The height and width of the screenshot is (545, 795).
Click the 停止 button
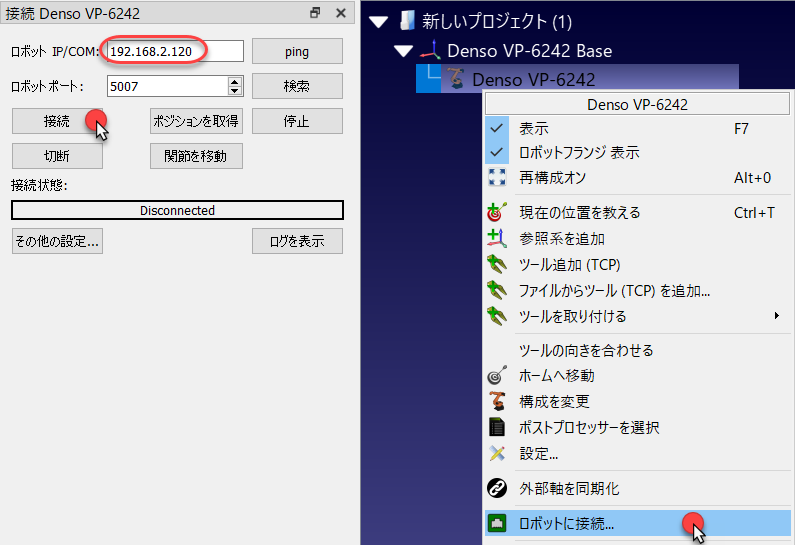click(297, 121)
